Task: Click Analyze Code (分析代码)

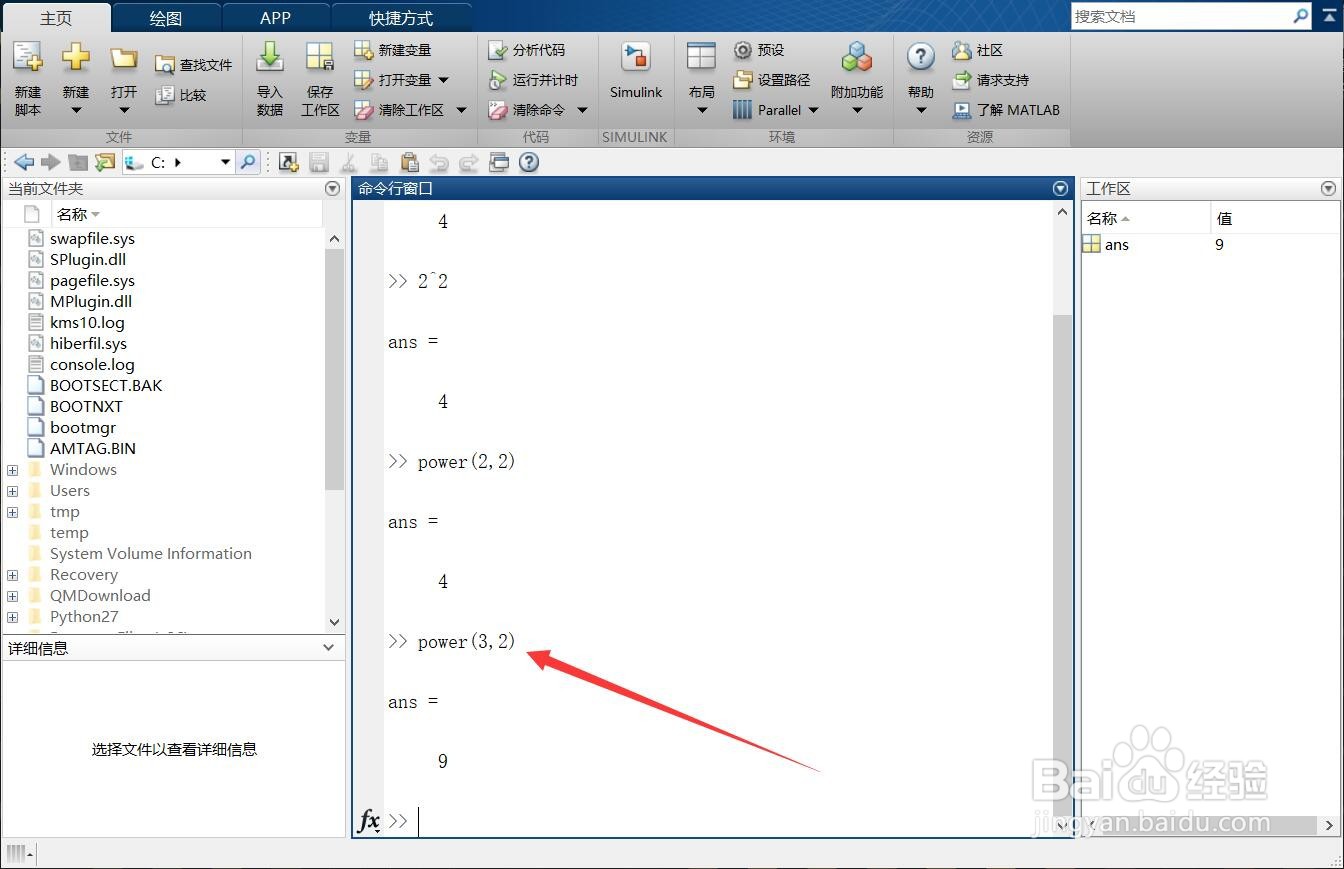Action: [x=527, y=50]
